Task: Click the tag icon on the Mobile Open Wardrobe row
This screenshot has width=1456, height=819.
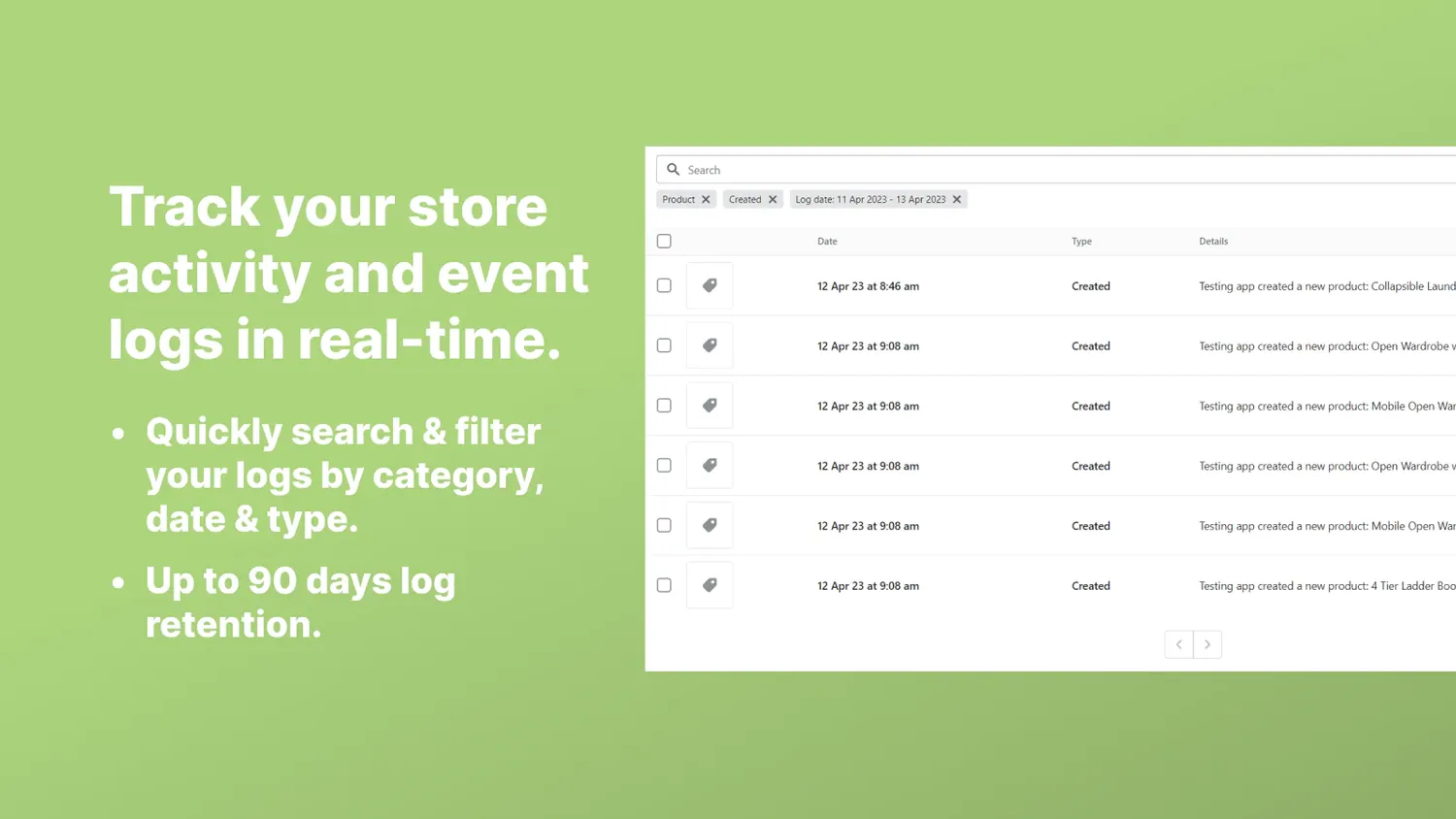Action: coord(710,405)
